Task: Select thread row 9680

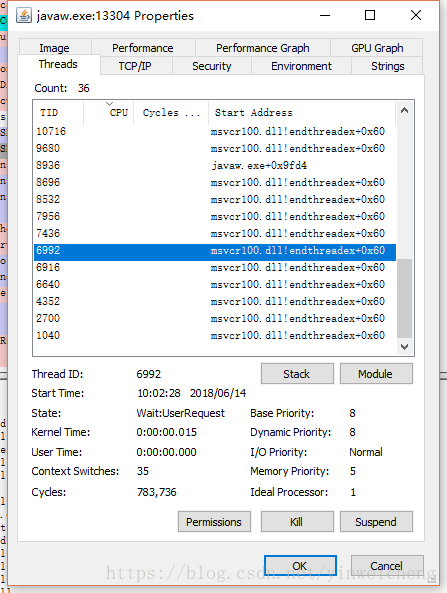Action: point(215,148)
